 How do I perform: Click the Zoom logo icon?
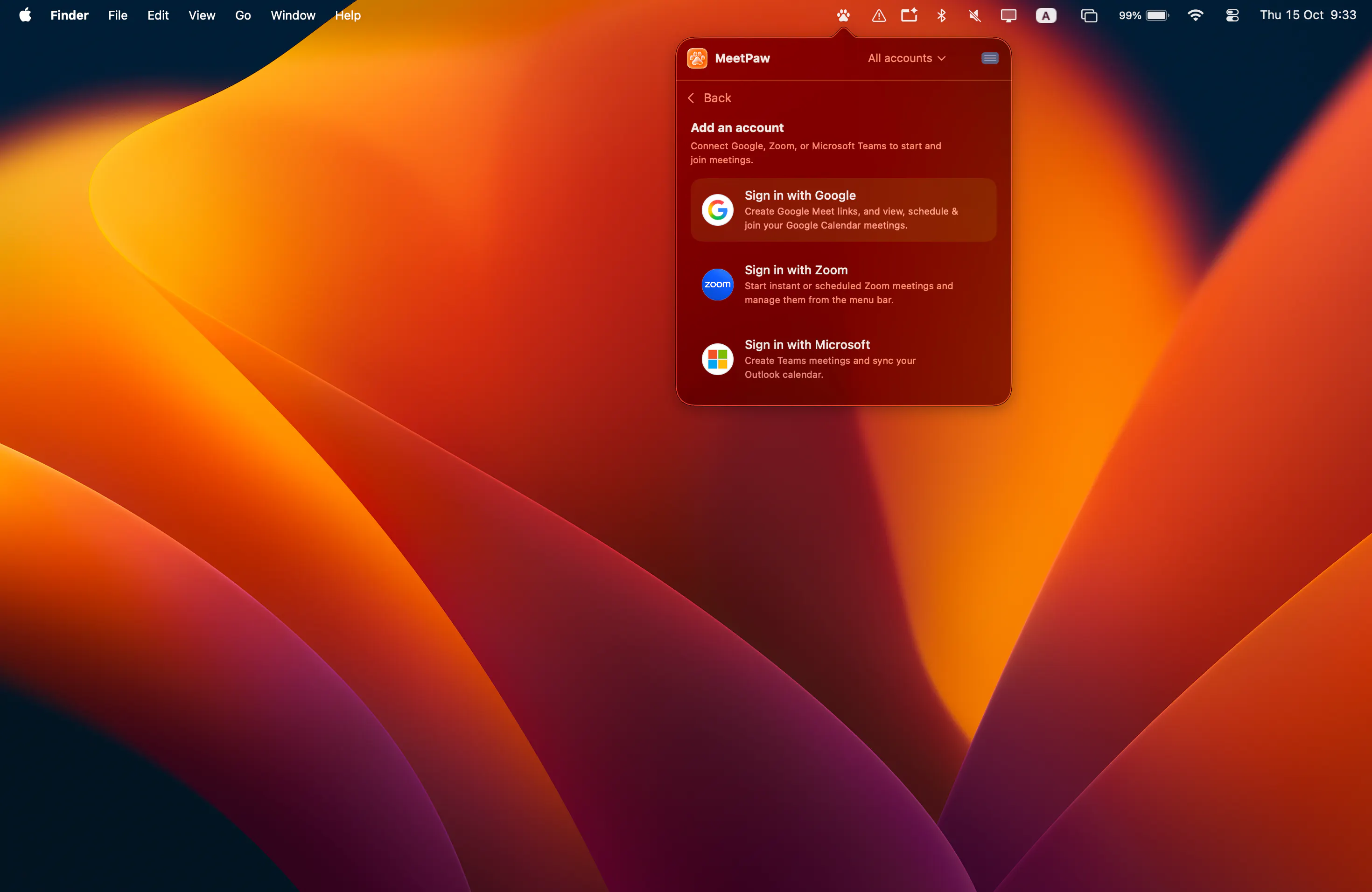[x=717, y=285]
